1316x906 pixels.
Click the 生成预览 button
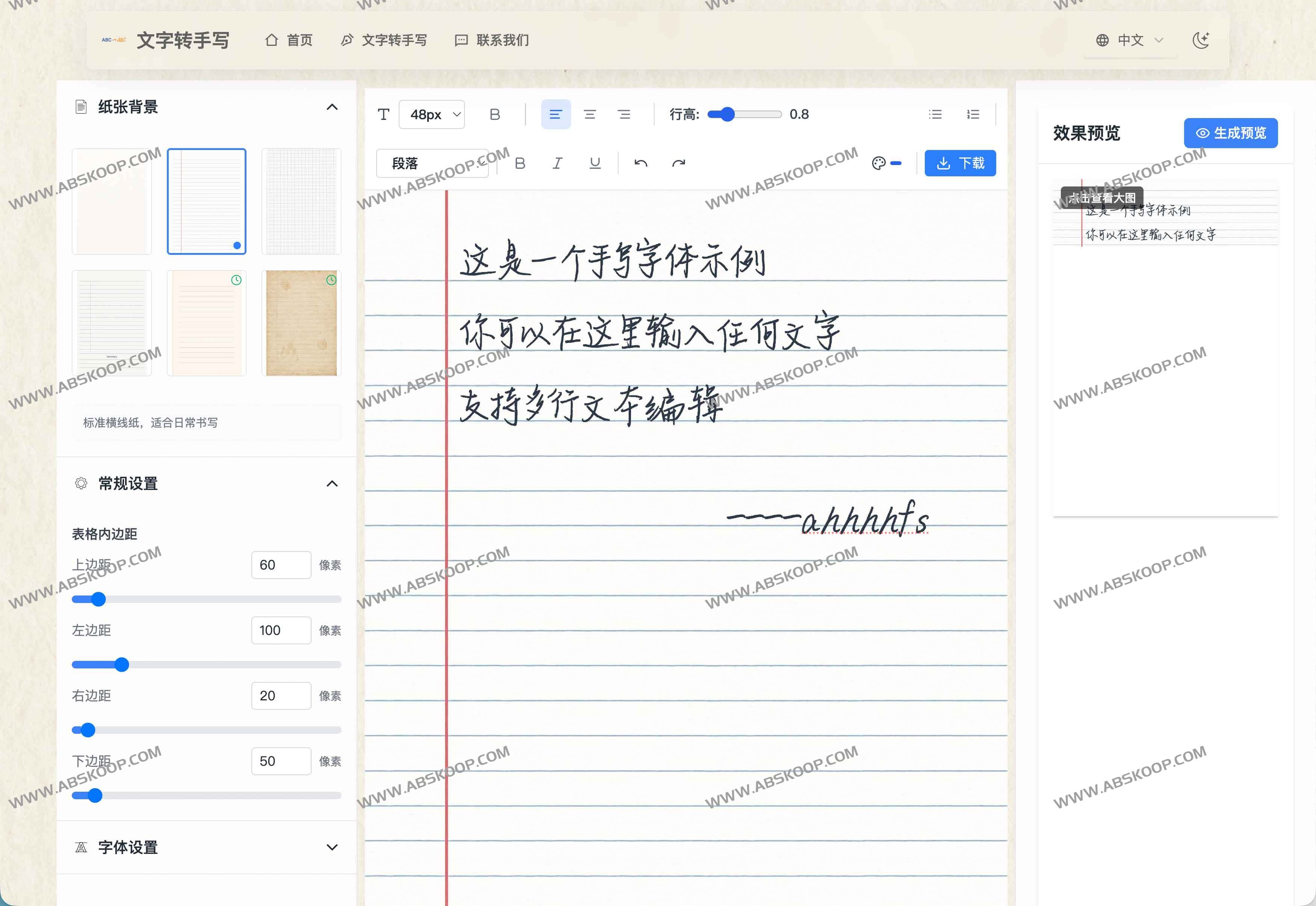1230,133
